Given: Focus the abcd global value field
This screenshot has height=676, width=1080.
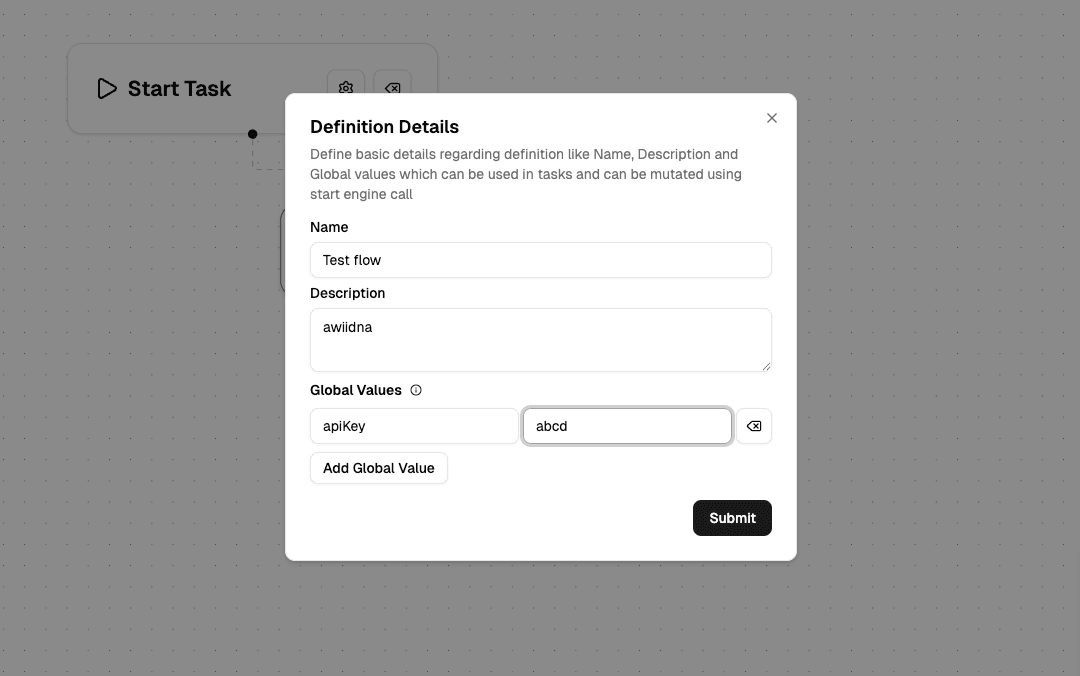Looking at the screenshot, I should point(627,426).
